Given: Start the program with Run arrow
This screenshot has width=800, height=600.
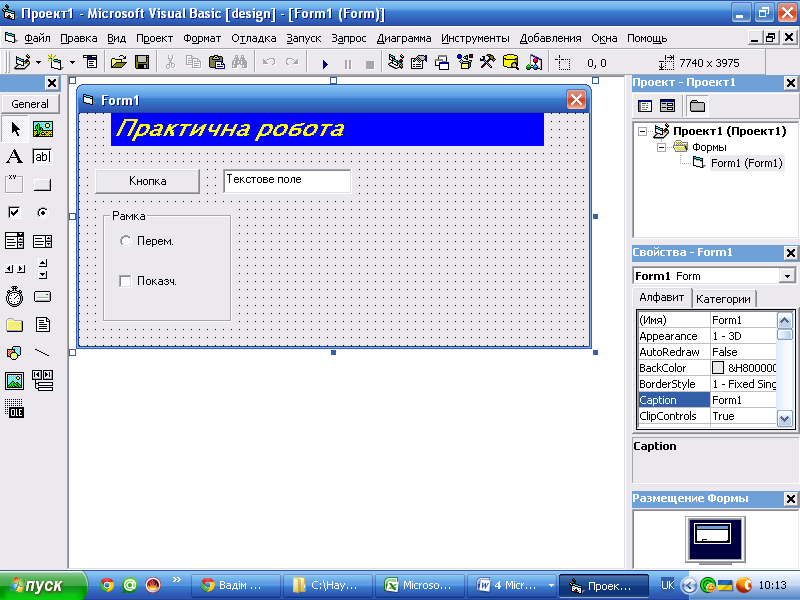Looking at the screenshot, I should 325,64.
